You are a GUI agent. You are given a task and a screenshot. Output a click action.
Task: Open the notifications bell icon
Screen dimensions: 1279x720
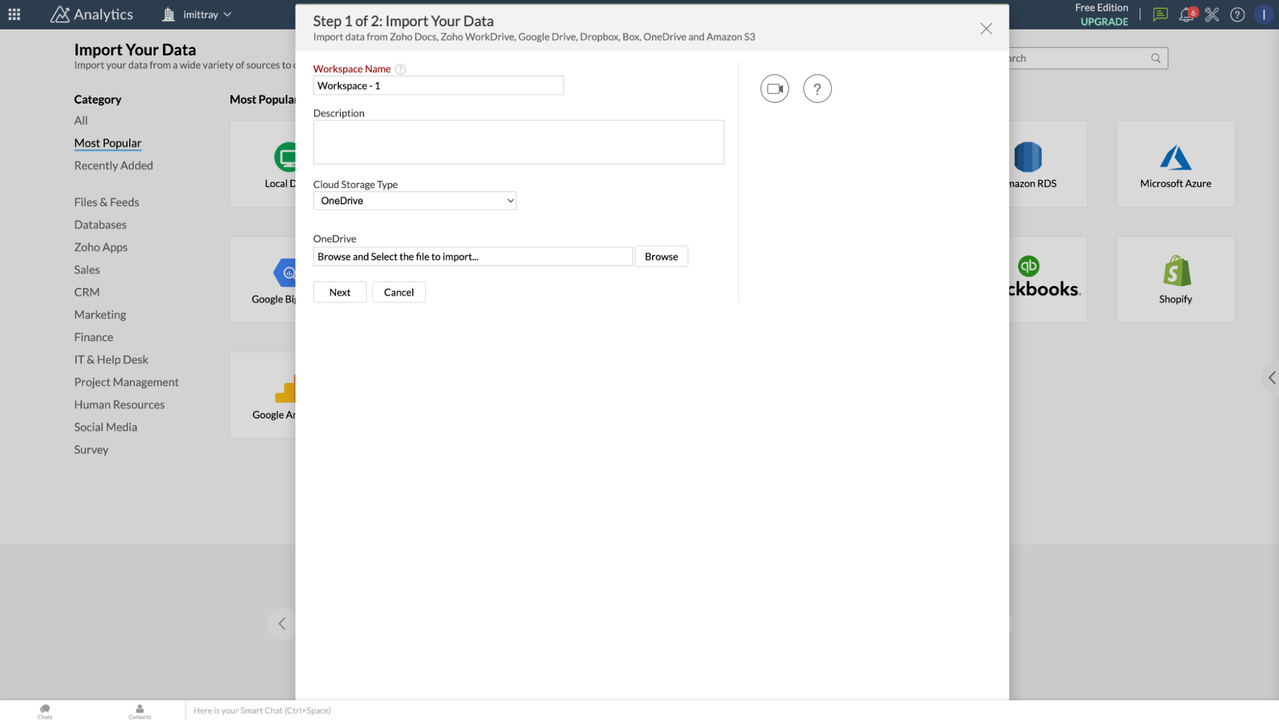(1186, 14)
